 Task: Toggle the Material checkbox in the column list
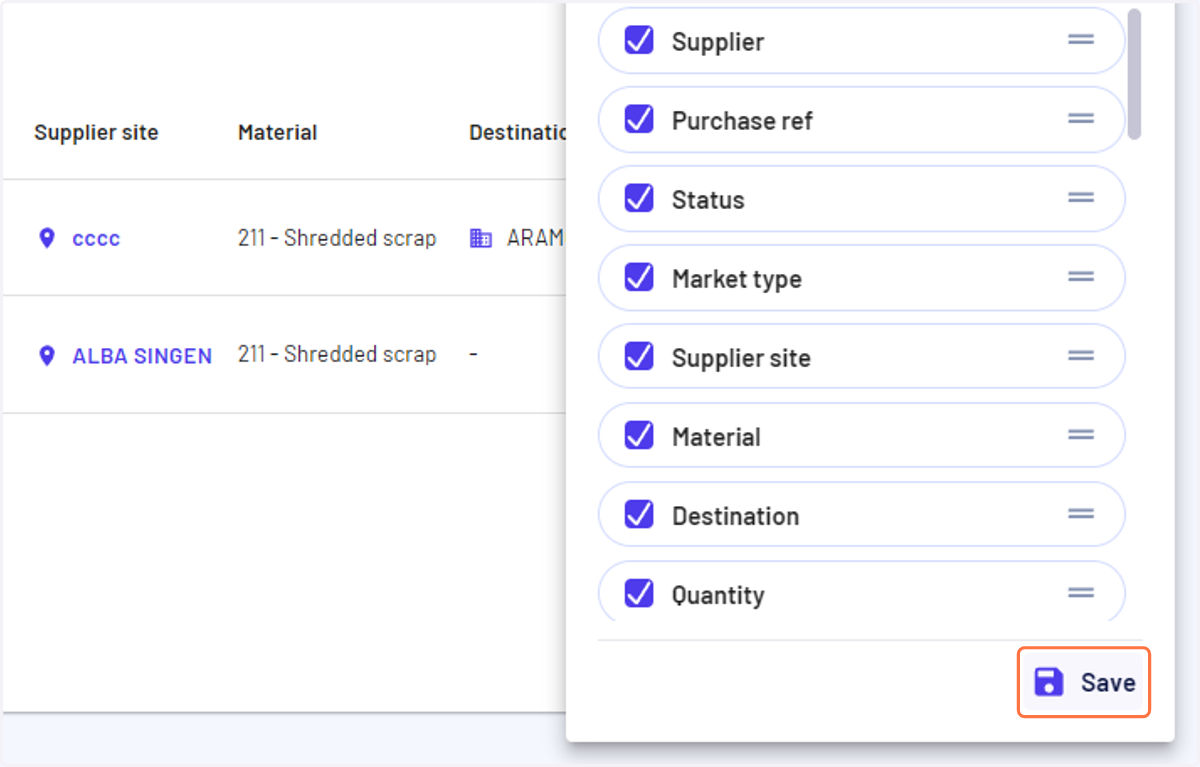639,435
